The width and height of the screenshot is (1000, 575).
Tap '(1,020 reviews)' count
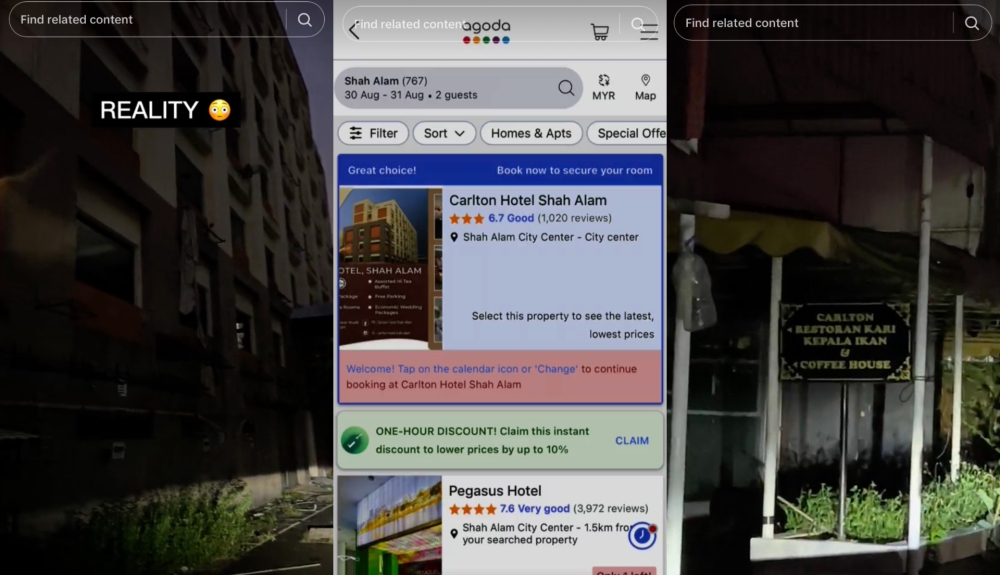point(574,218)
